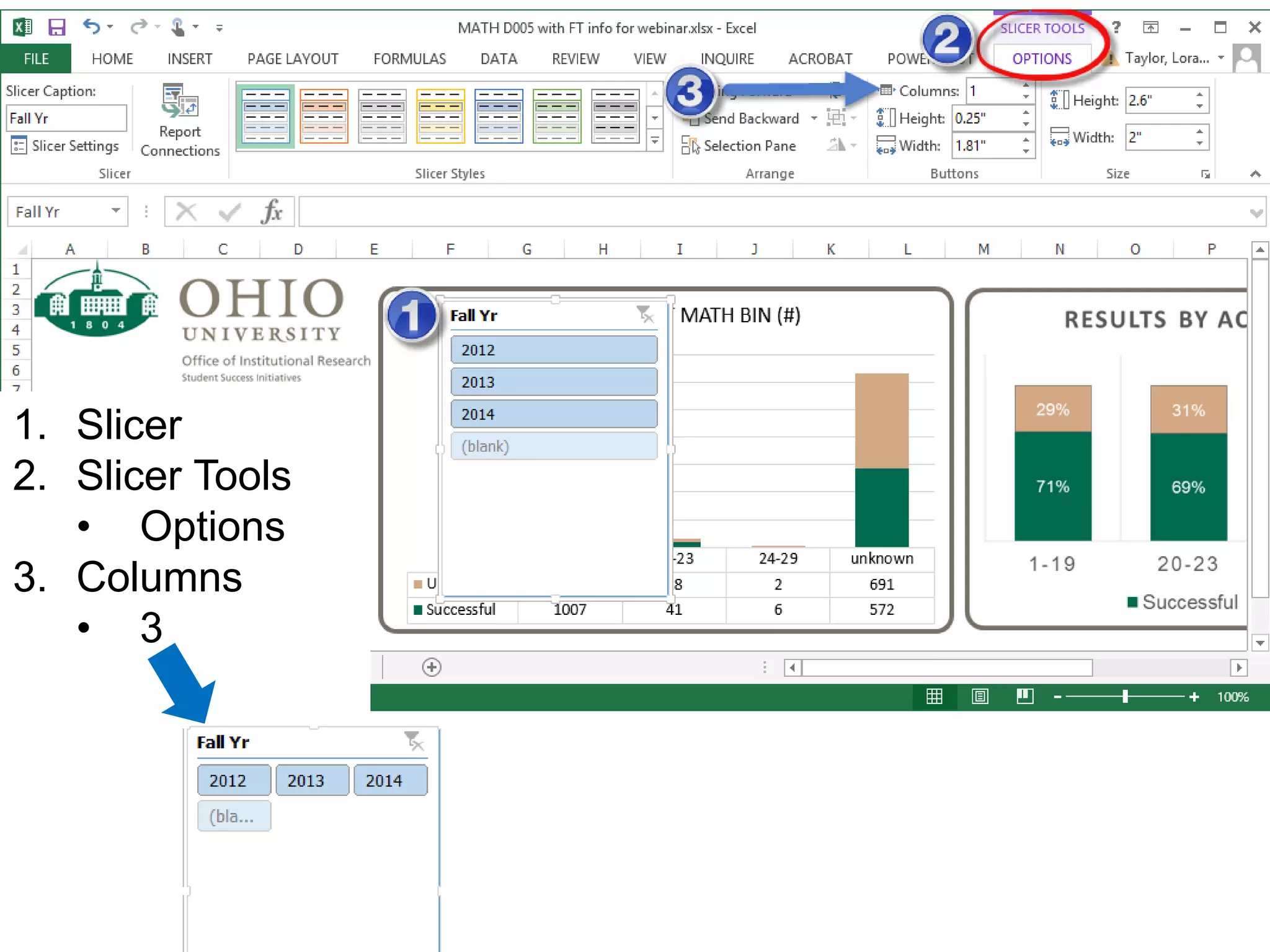Apply the yellow slicer style

click(440, 117)
